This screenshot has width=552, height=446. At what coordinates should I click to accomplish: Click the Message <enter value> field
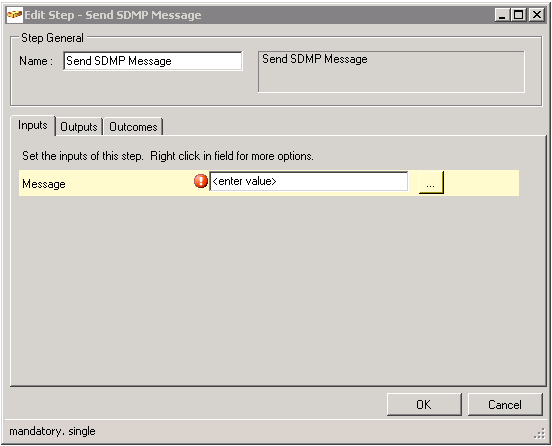click(309, 182)
